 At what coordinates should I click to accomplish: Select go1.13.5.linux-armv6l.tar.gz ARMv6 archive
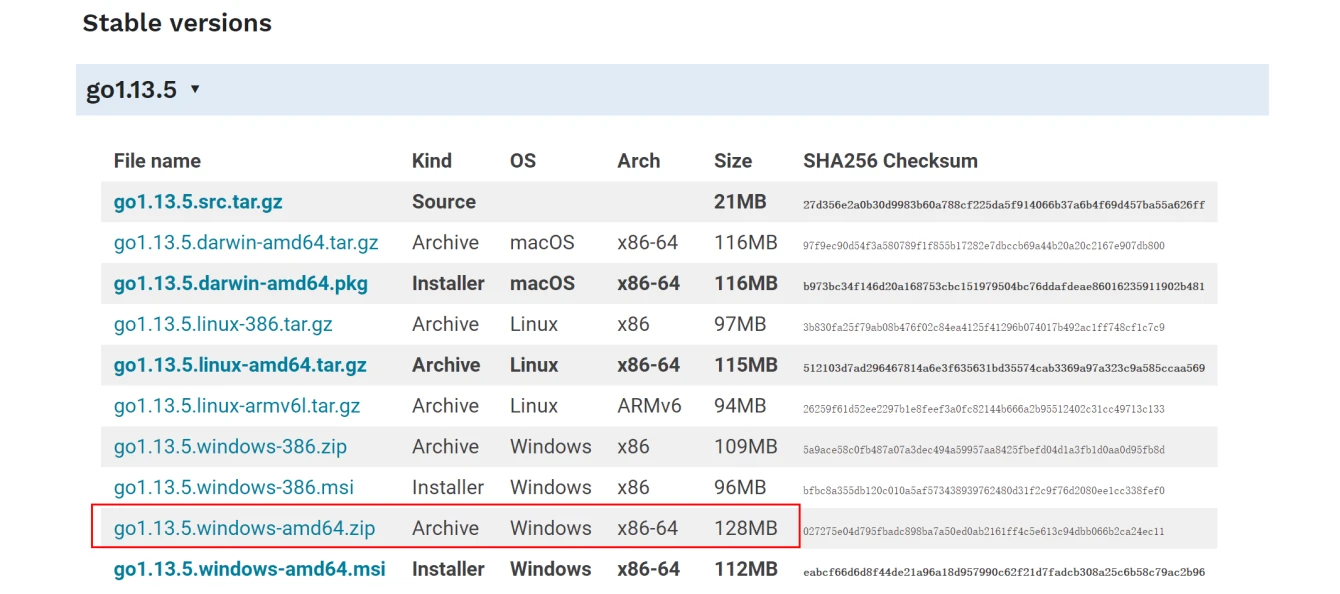click(x=237, y=406)
